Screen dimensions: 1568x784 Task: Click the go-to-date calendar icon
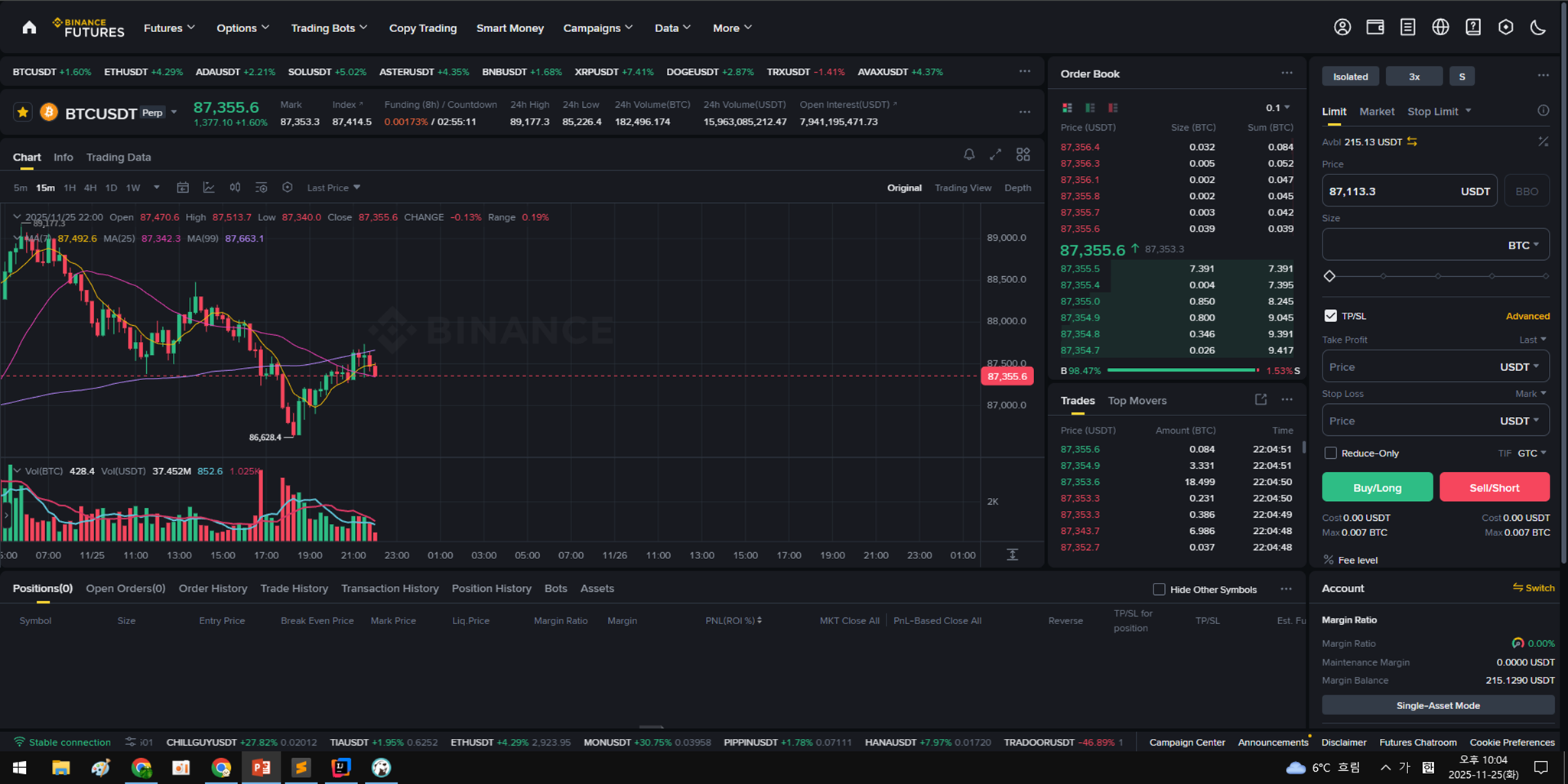click(183, 187)
